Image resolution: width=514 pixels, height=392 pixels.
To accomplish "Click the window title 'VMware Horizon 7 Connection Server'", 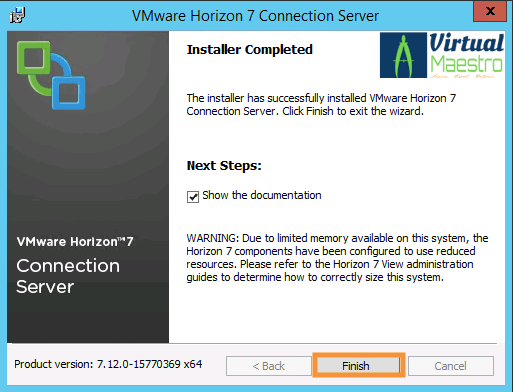I will point(255,16).
